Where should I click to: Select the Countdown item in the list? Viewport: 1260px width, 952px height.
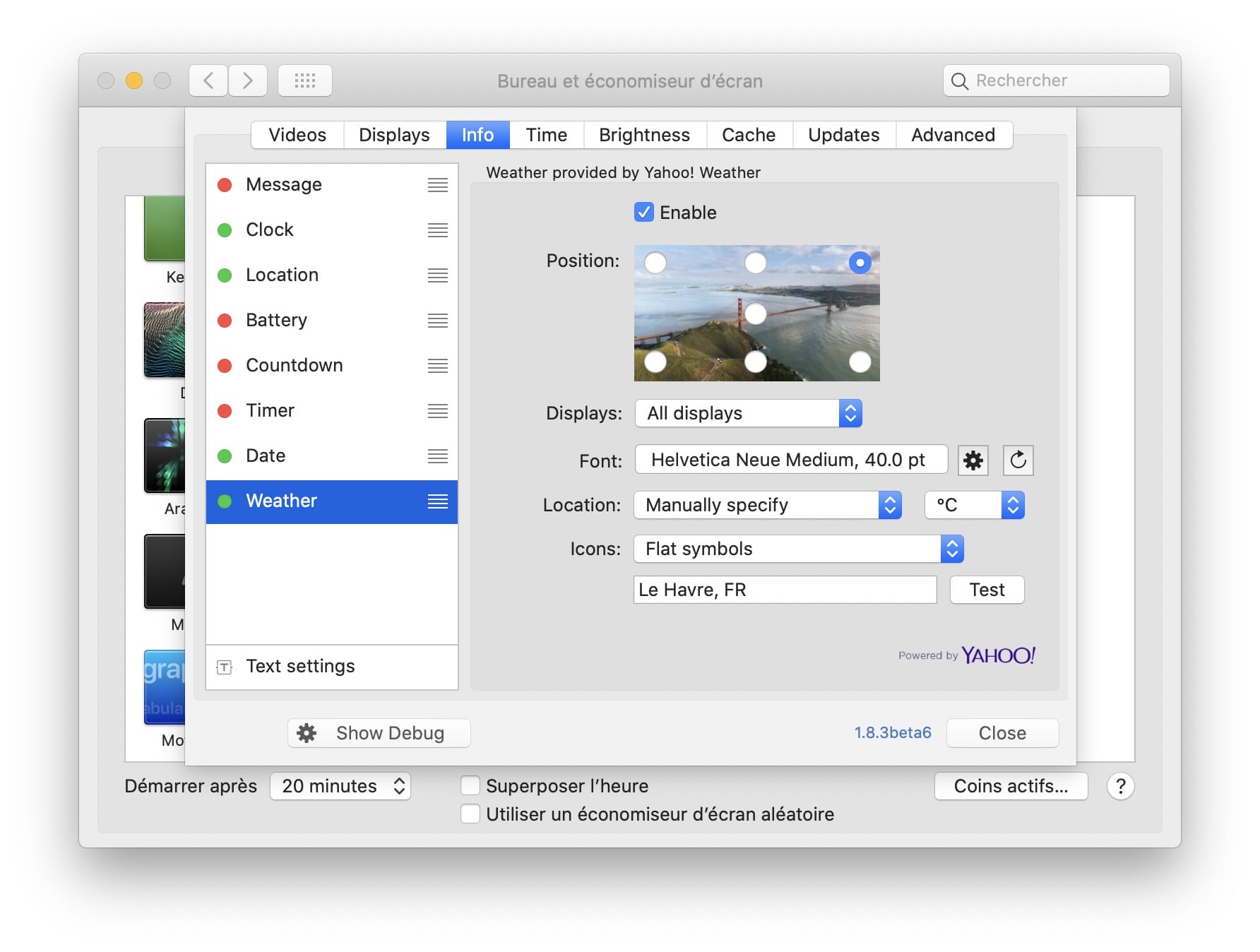[x=332, y=366]
